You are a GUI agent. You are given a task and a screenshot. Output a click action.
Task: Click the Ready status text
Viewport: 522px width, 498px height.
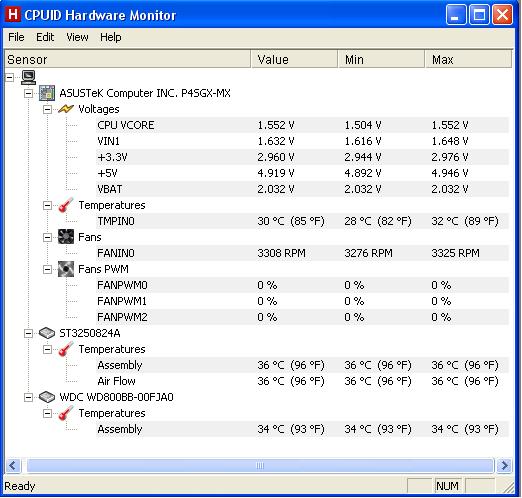pos(20,486)
